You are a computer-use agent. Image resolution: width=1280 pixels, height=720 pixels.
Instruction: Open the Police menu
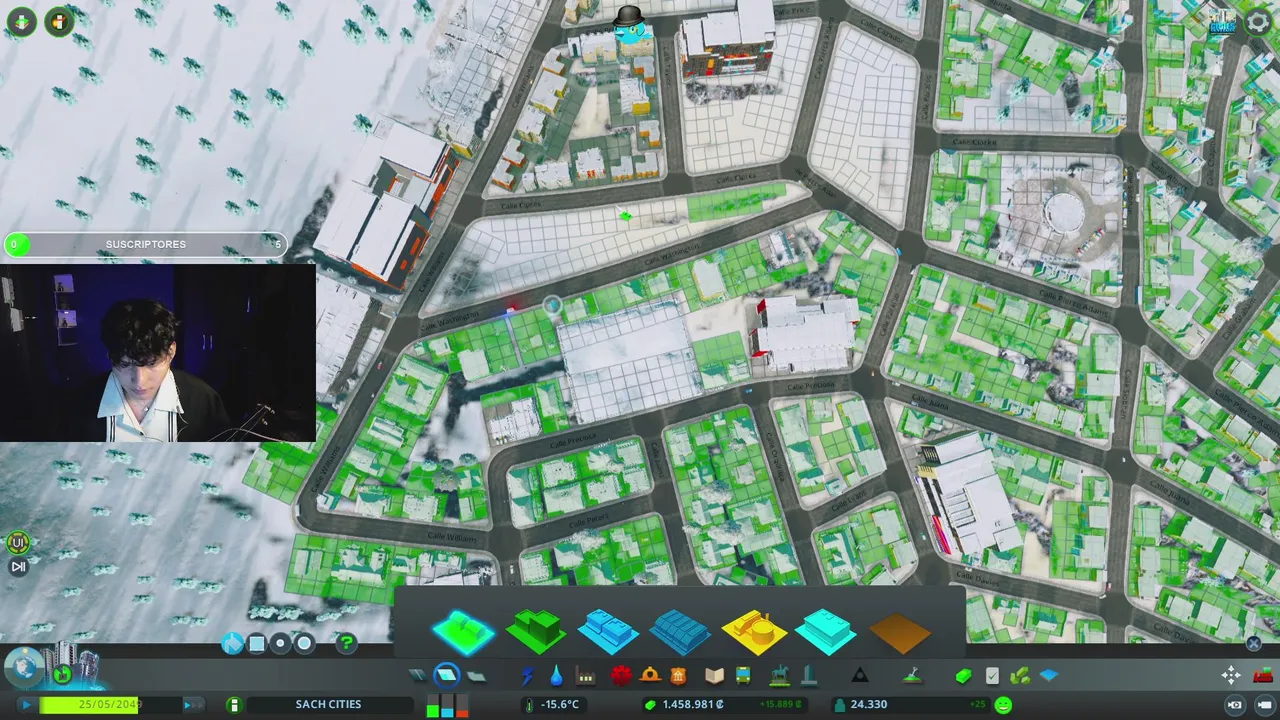[x=679, y=677]
